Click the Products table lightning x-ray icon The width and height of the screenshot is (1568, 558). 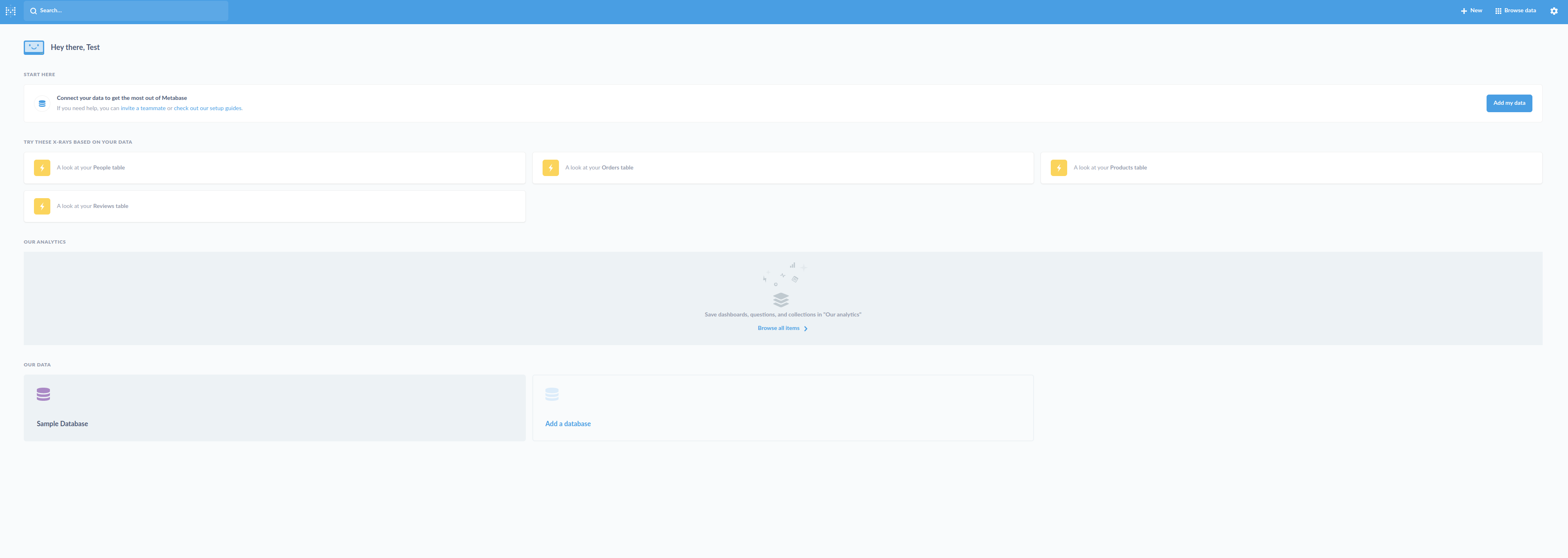(1059, 168)
